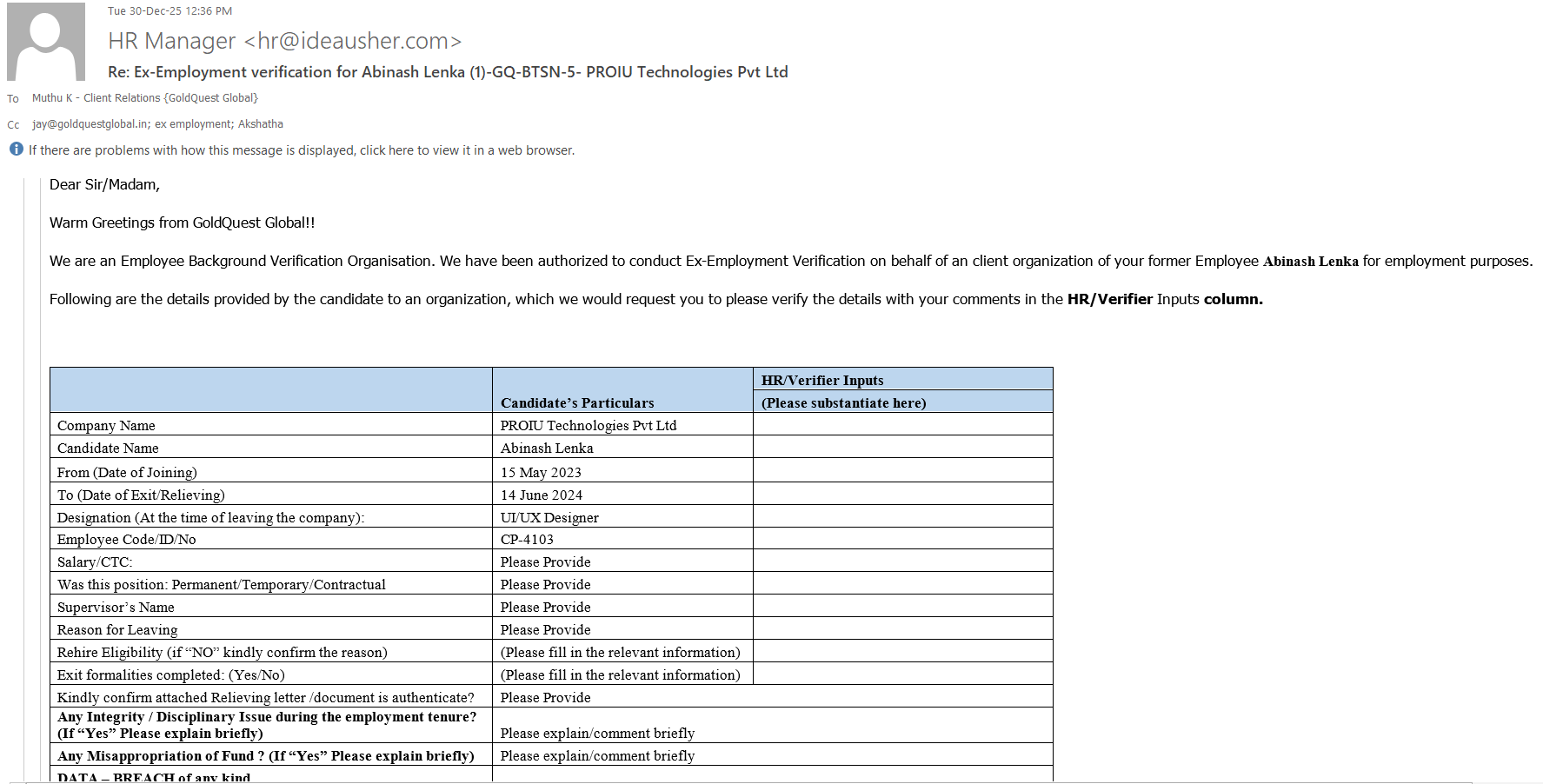
Task: Click Cc recipient "ex employment"
Action: (x=193, y=124)
